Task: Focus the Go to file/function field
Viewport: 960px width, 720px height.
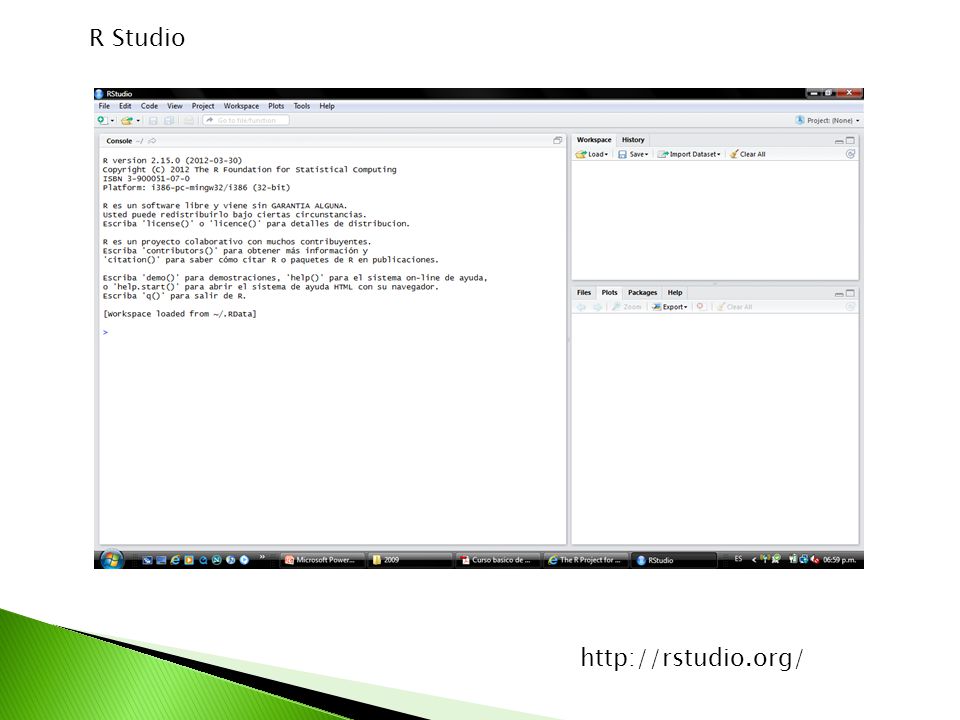Action: coord(246,121)
